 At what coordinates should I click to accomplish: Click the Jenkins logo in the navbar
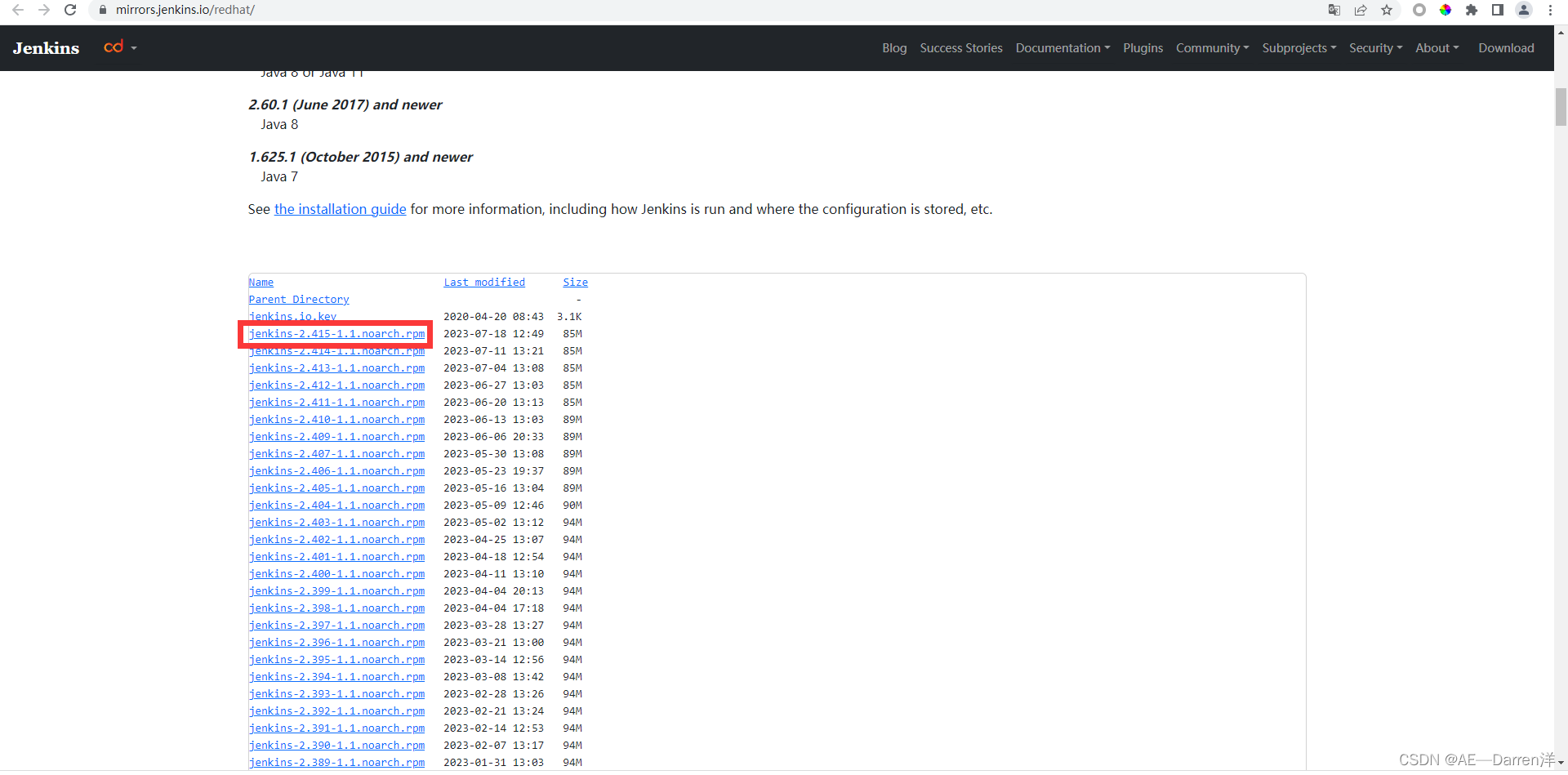[x=45, y=47]
